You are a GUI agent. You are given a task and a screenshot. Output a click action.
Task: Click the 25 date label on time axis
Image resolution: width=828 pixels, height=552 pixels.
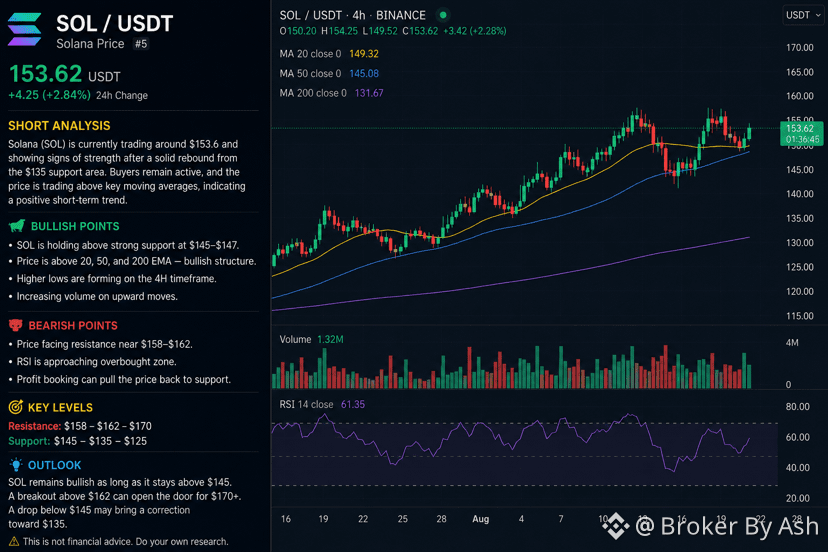tap(402, 519)
